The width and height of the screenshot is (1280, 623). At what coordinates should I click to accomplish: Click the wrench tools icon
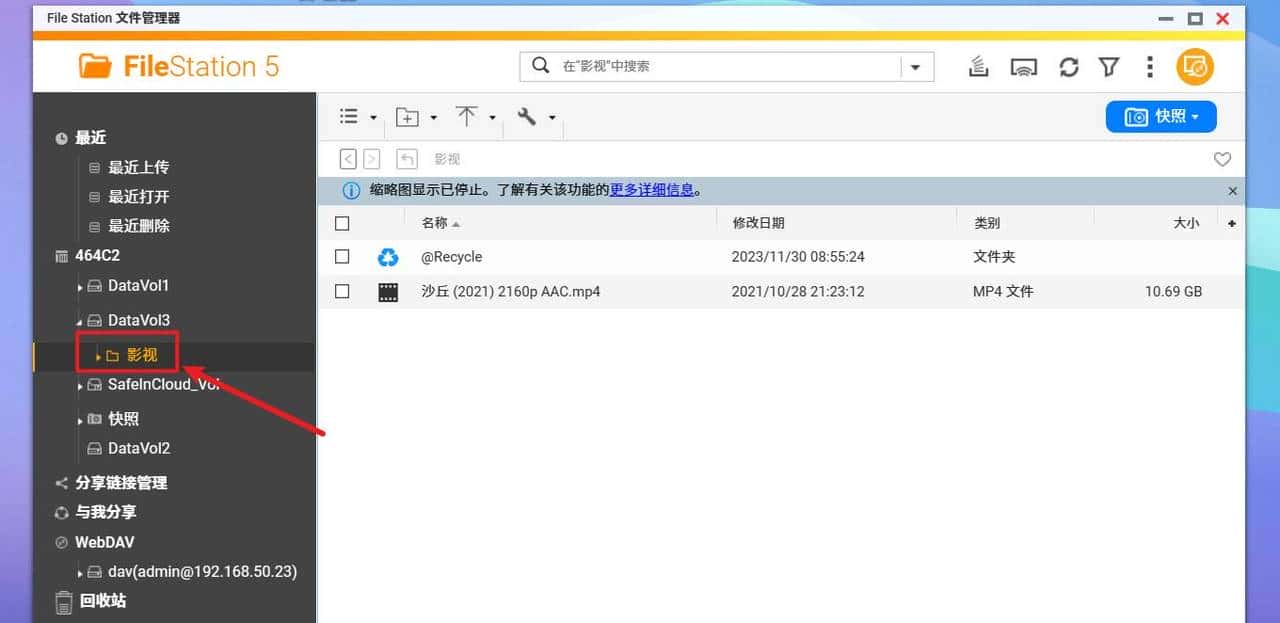coord(527,116)
